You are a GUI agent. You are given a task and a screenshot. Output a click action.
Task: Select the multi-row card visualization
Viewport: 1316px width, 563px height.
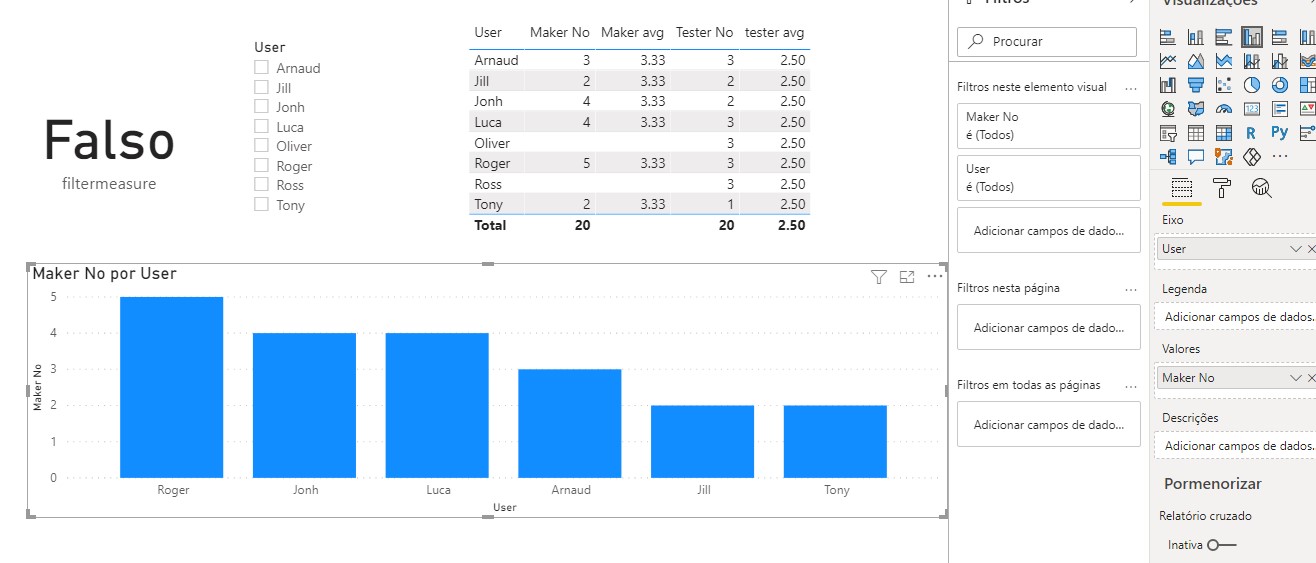pyautogui.click(x=1279, y=109)
